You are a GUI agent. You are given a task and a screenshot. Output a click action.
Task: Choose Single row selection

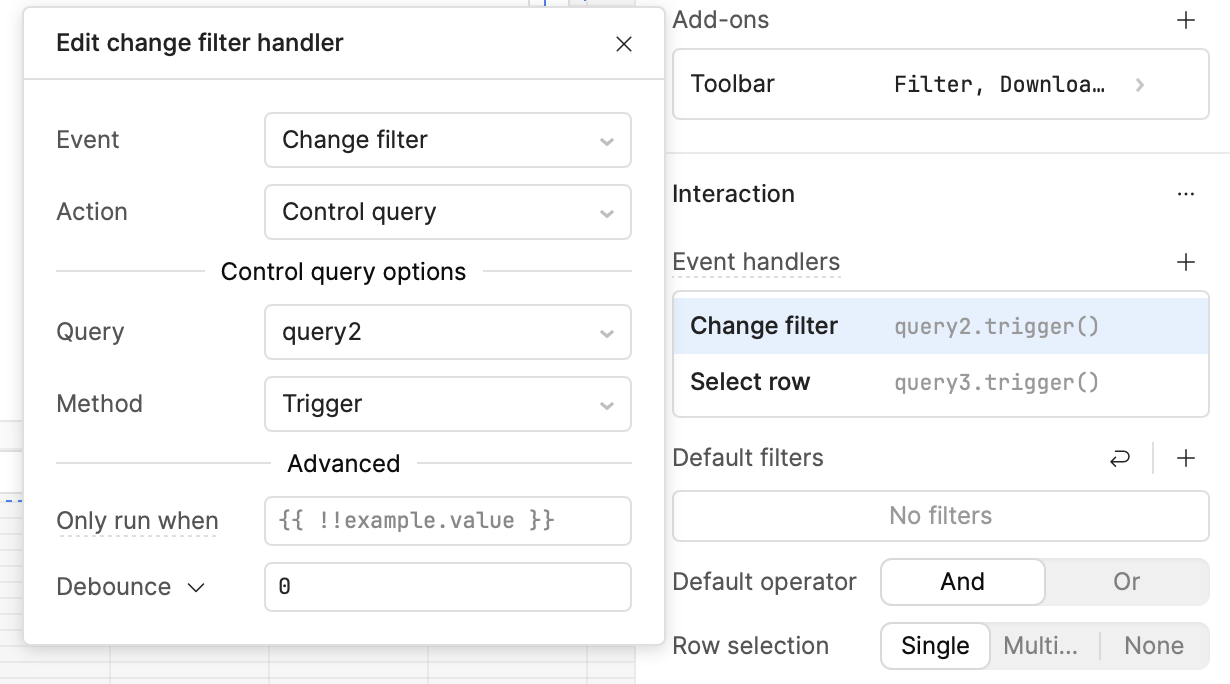pos(935,646)
